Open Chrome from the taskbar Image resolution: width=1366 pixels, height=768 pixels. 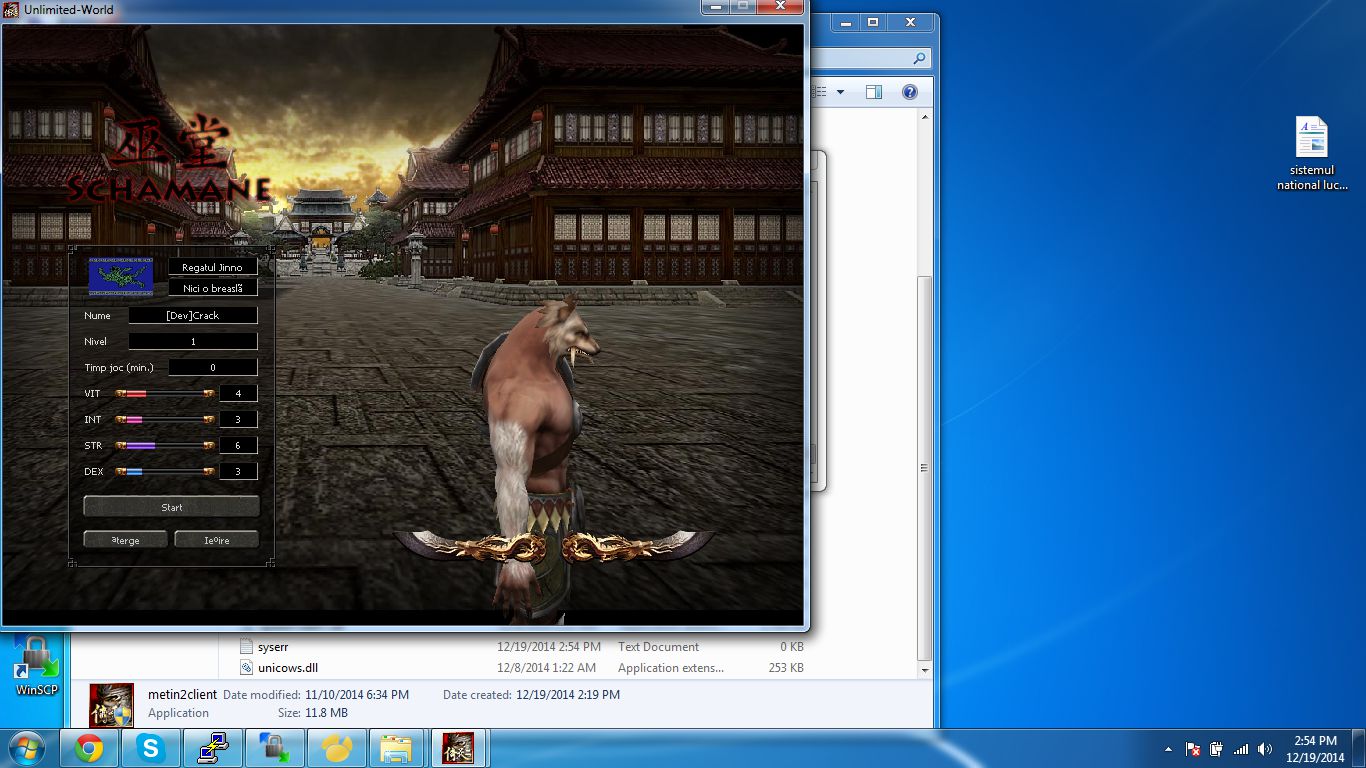point(89,748)
